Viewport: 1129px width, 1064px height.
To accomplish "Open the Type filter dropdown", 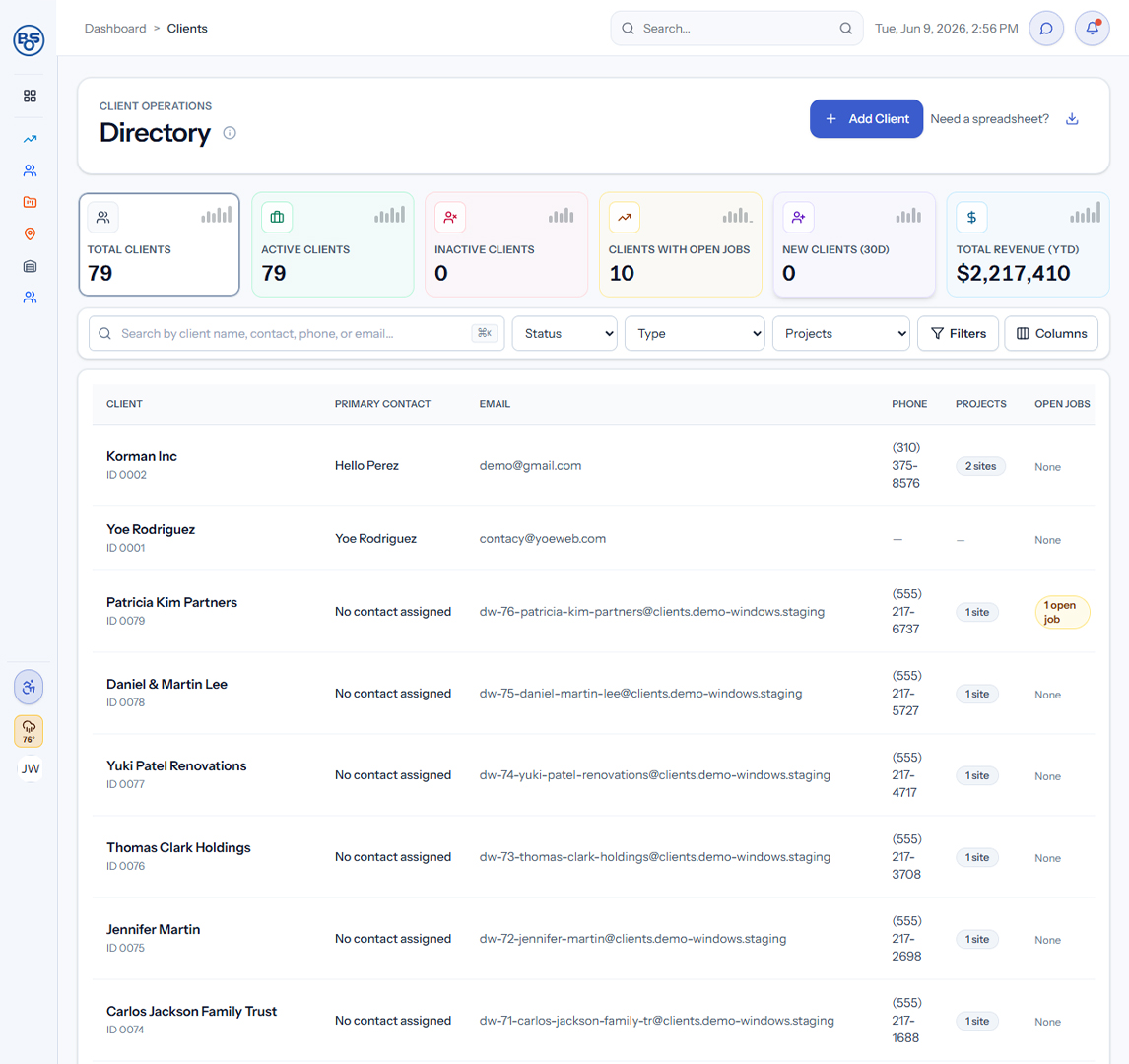I will click(695, 333).
